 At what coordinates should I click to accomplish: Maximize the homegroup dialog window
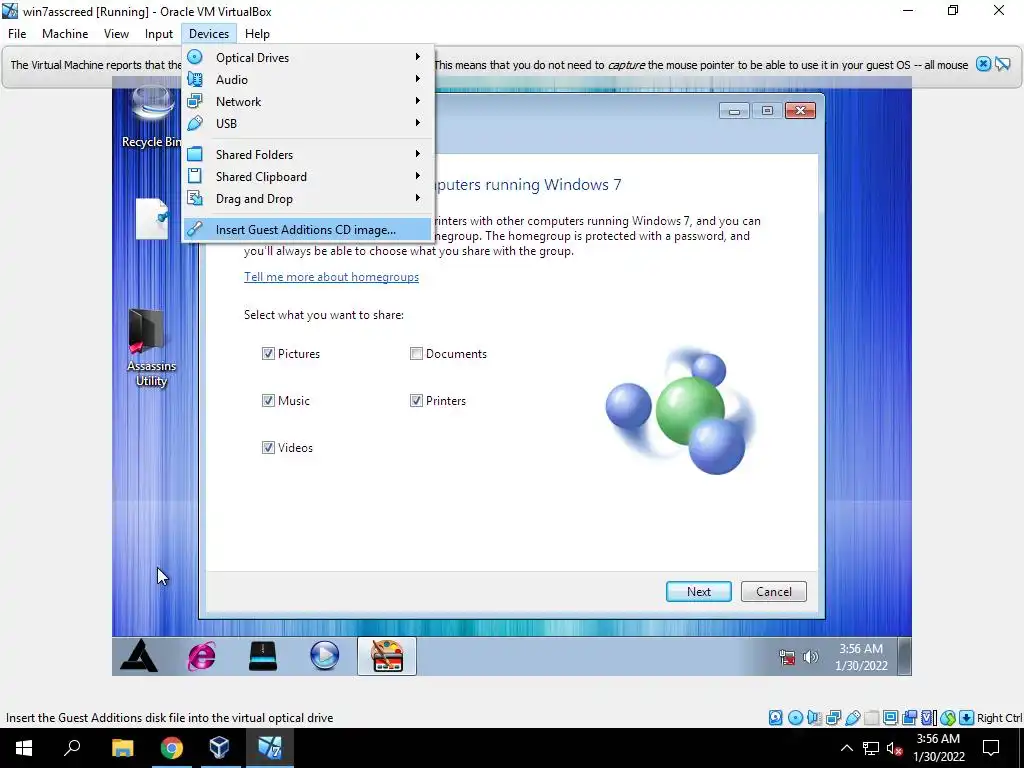point(767,111)
